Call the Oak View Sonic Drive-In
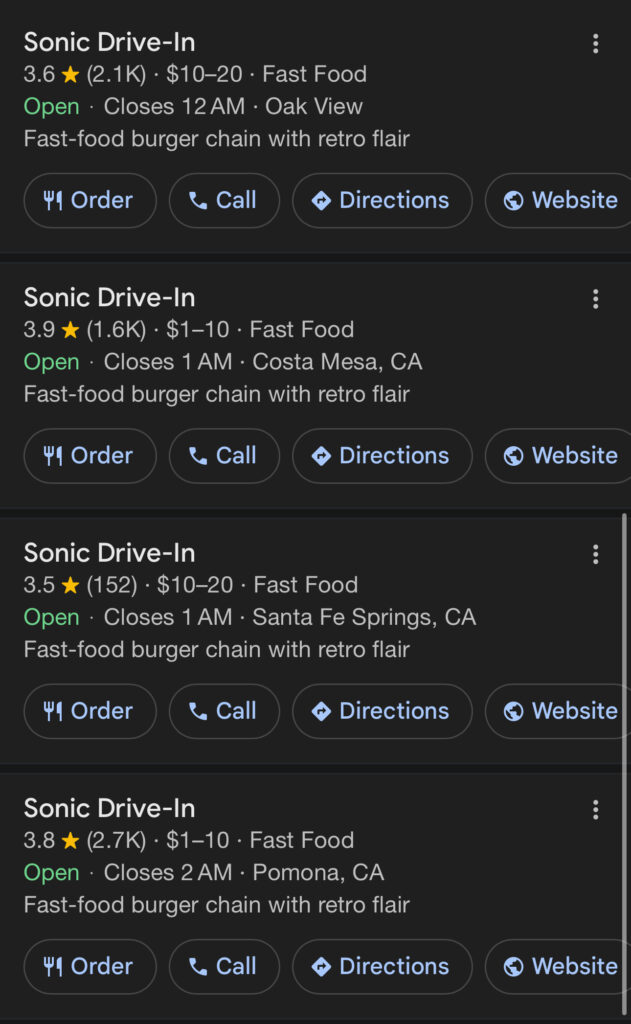The height and width of the screenshot is (1024, 631). click(223, 200)
